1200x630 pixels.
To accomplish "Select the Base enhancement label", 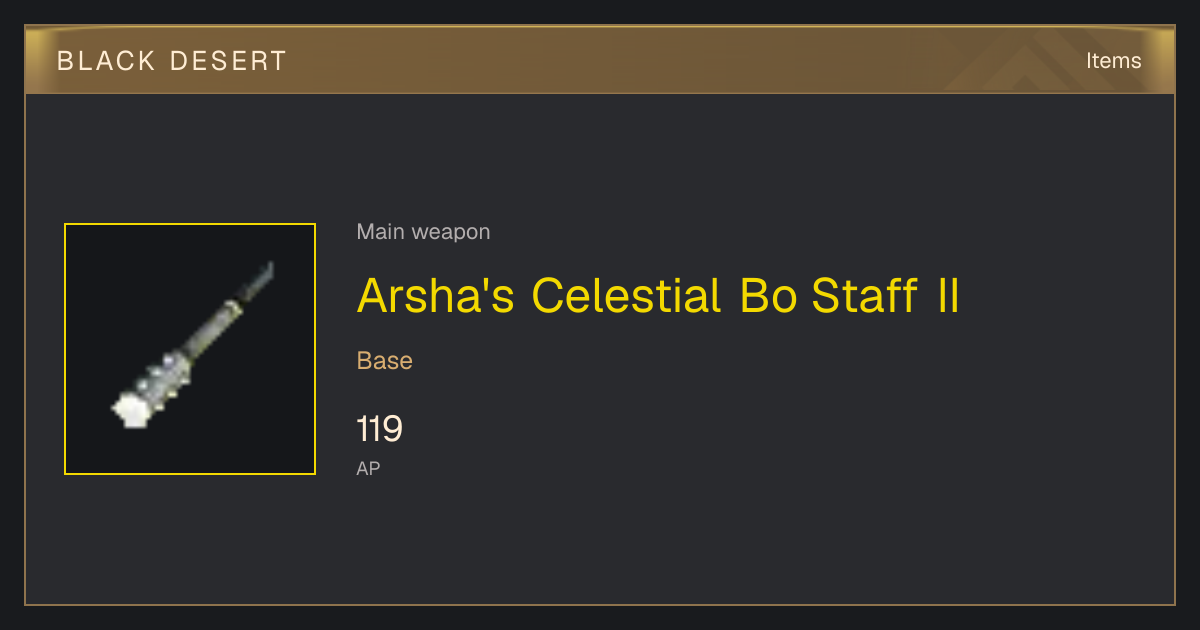I will (384, 360).
